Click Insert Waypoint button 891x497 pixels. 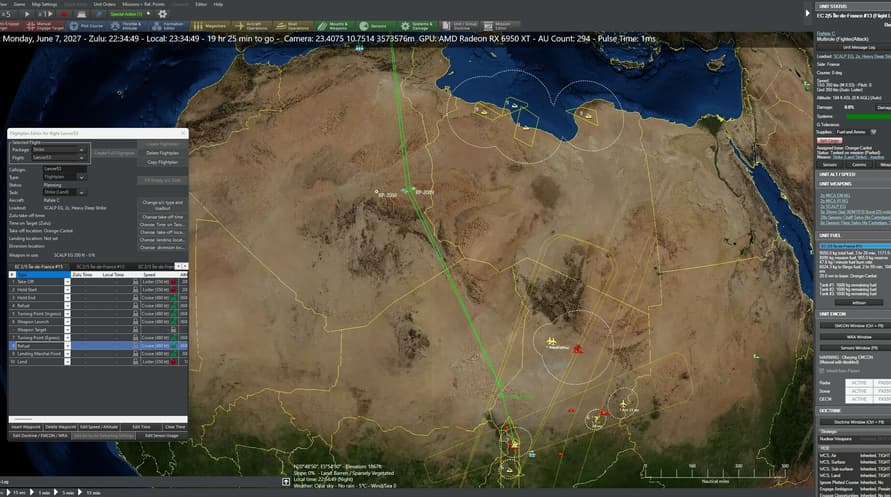pyautogui.click(x=26, y=427)
